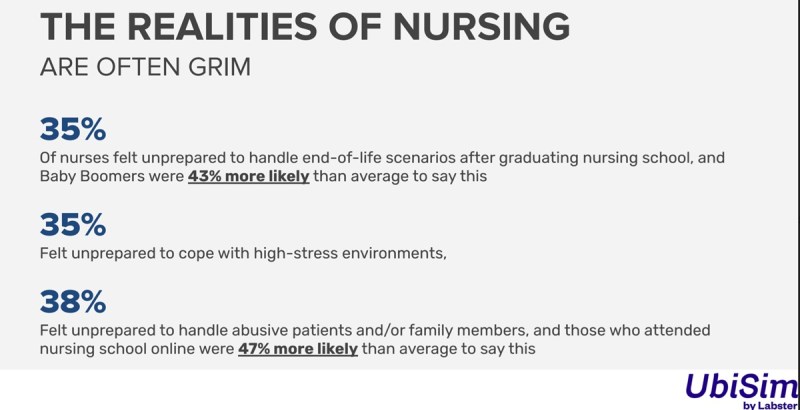Select 'THE REALITIES OF NURSING' heading
Screen dimensions: 800x410
(305, 26)
